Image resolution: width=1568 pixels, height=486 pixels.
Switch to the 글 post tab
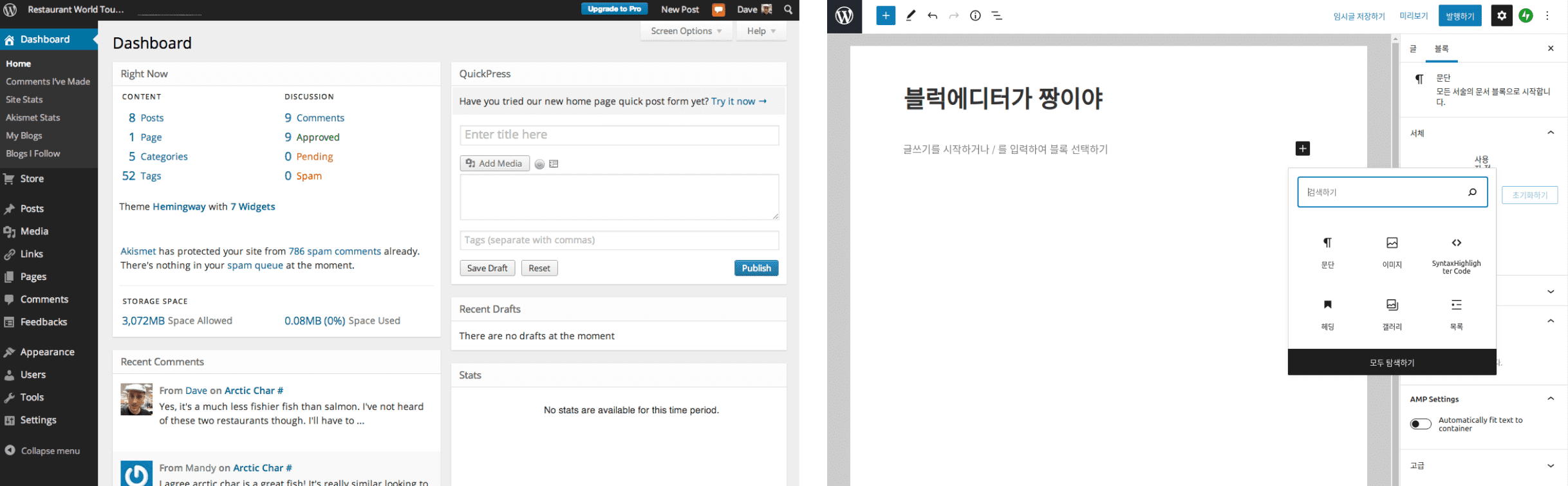point(1413,49)
